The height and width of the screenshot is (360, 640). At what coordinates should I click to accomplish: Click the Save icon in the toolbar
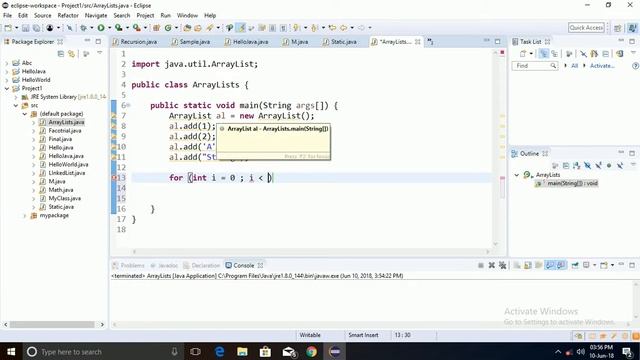(x=26, y=28)
